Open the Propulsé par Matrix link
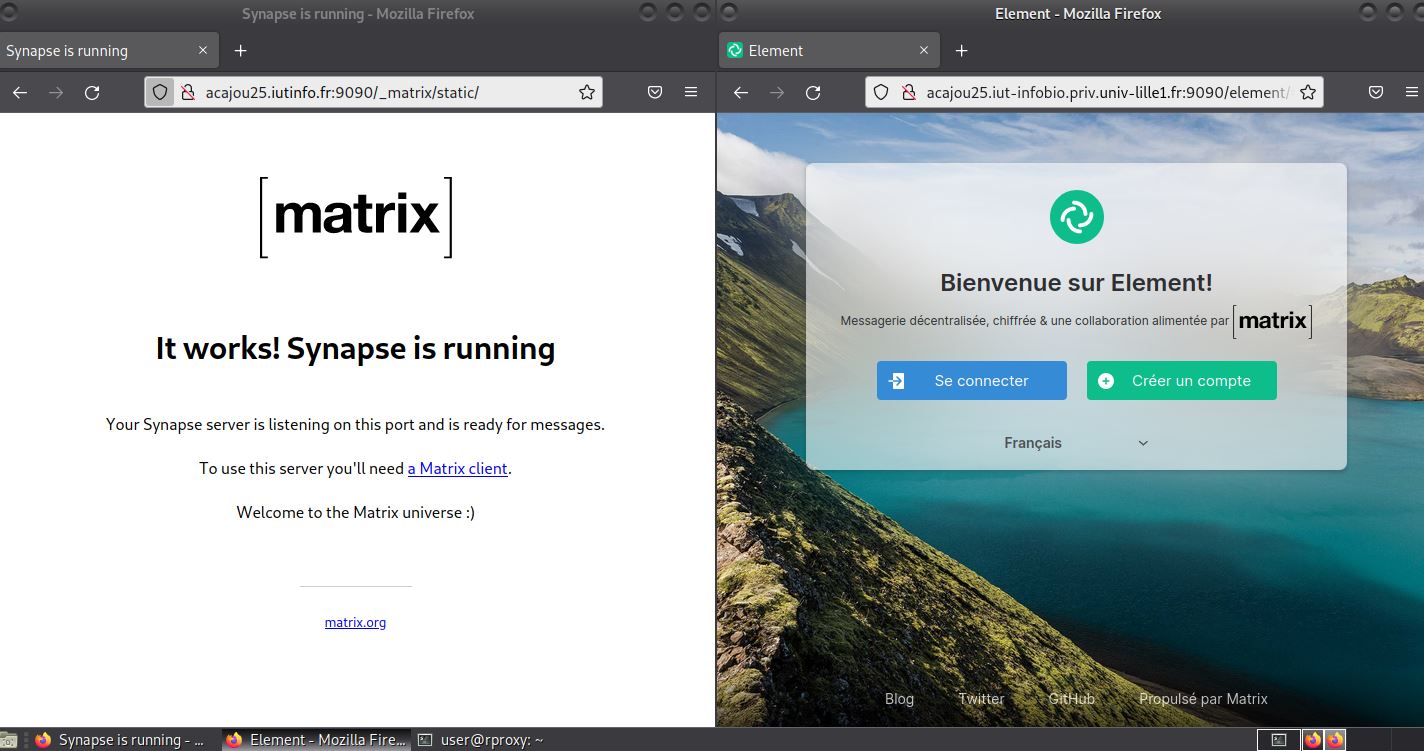Image resolution: width=1424 pixels, height=751 pixels. 1203,699
